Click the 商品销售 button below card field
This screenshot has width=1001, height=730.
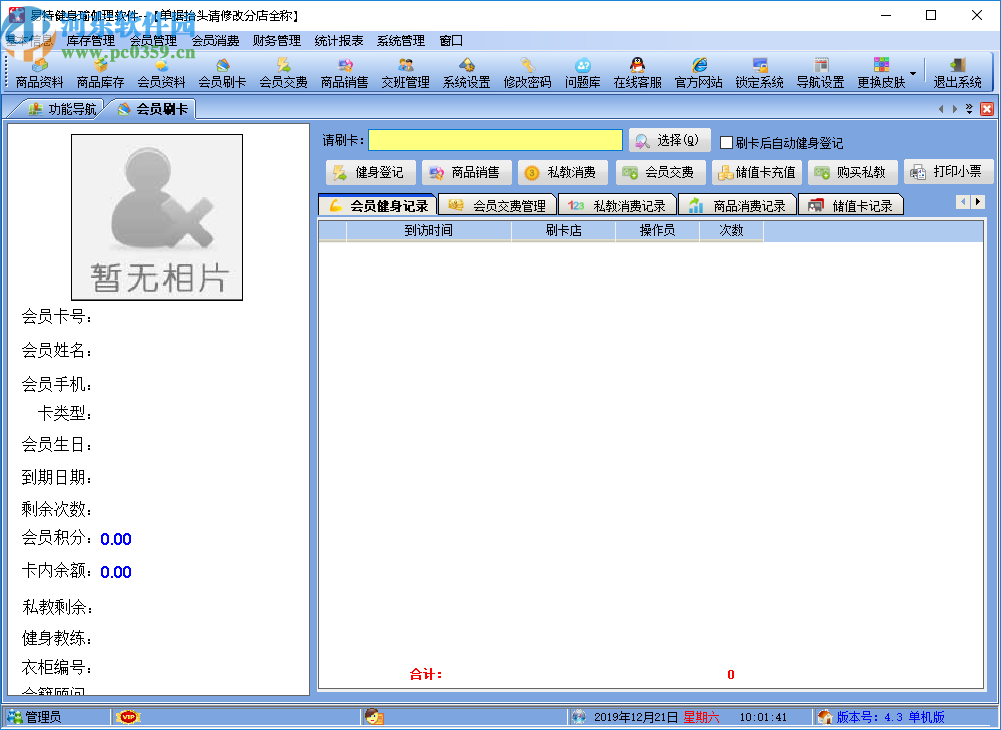467,172
